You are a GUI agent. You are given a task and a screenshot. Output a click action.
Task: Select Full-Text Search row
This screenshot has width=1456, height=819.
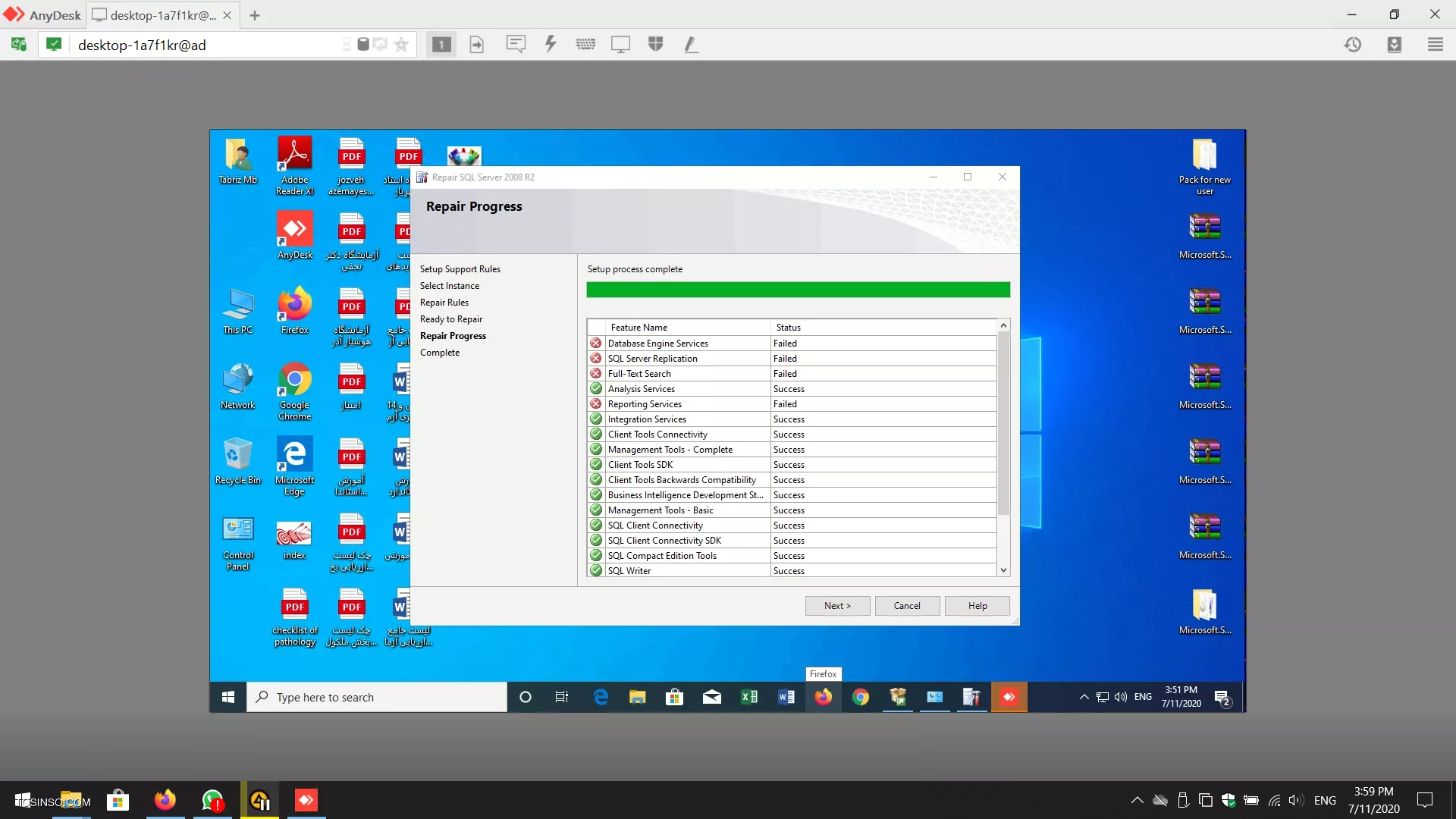click(792, 374)
